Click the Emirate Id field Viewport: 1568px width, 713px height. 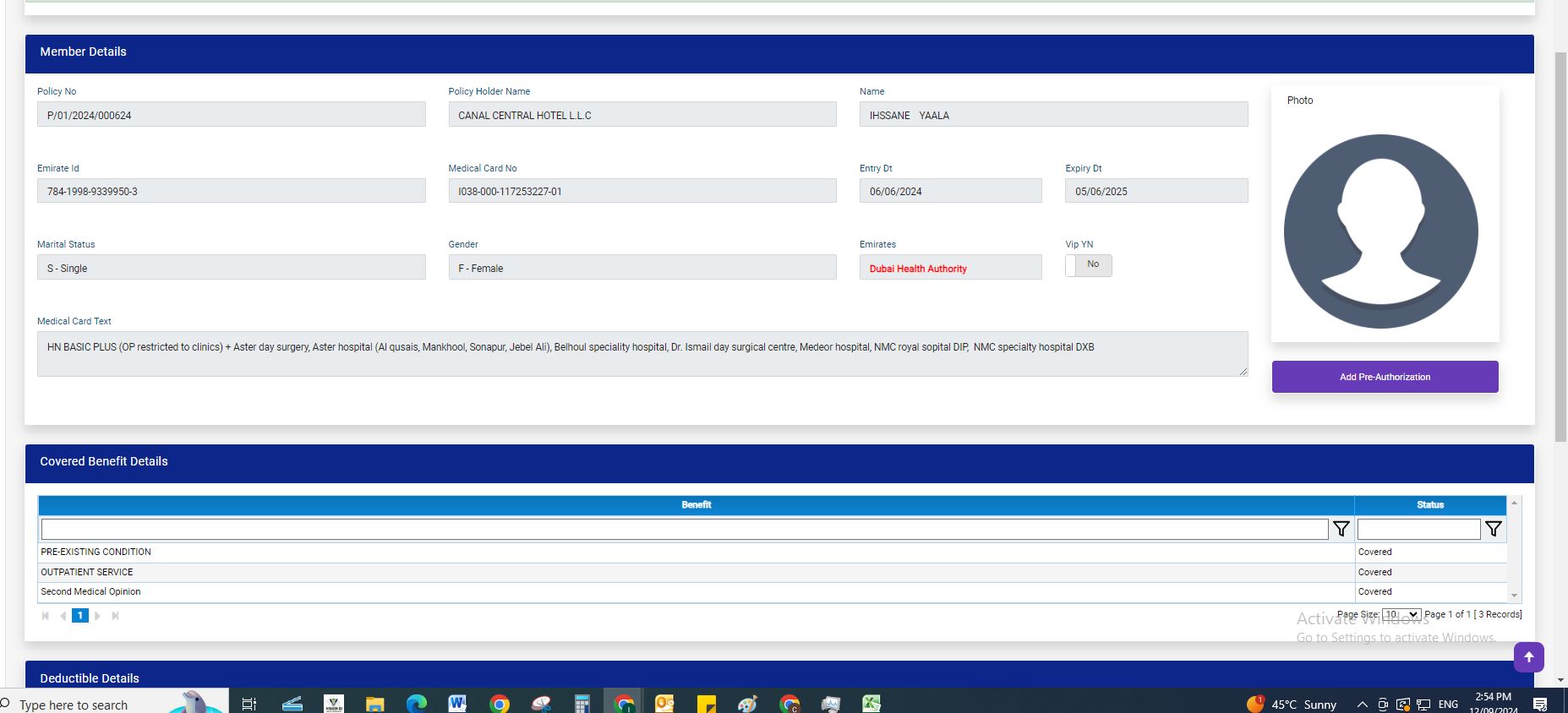tap(231, 191)
